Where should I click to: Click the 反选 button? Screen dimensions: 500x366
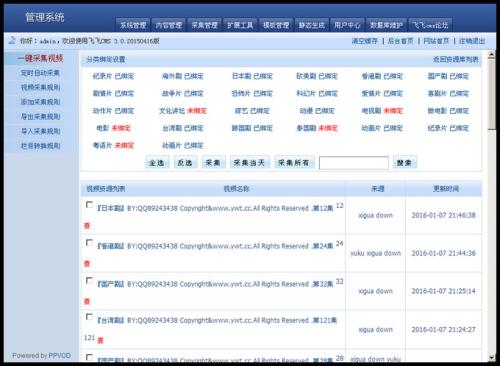pyautogui.click(x=185, y=163)
